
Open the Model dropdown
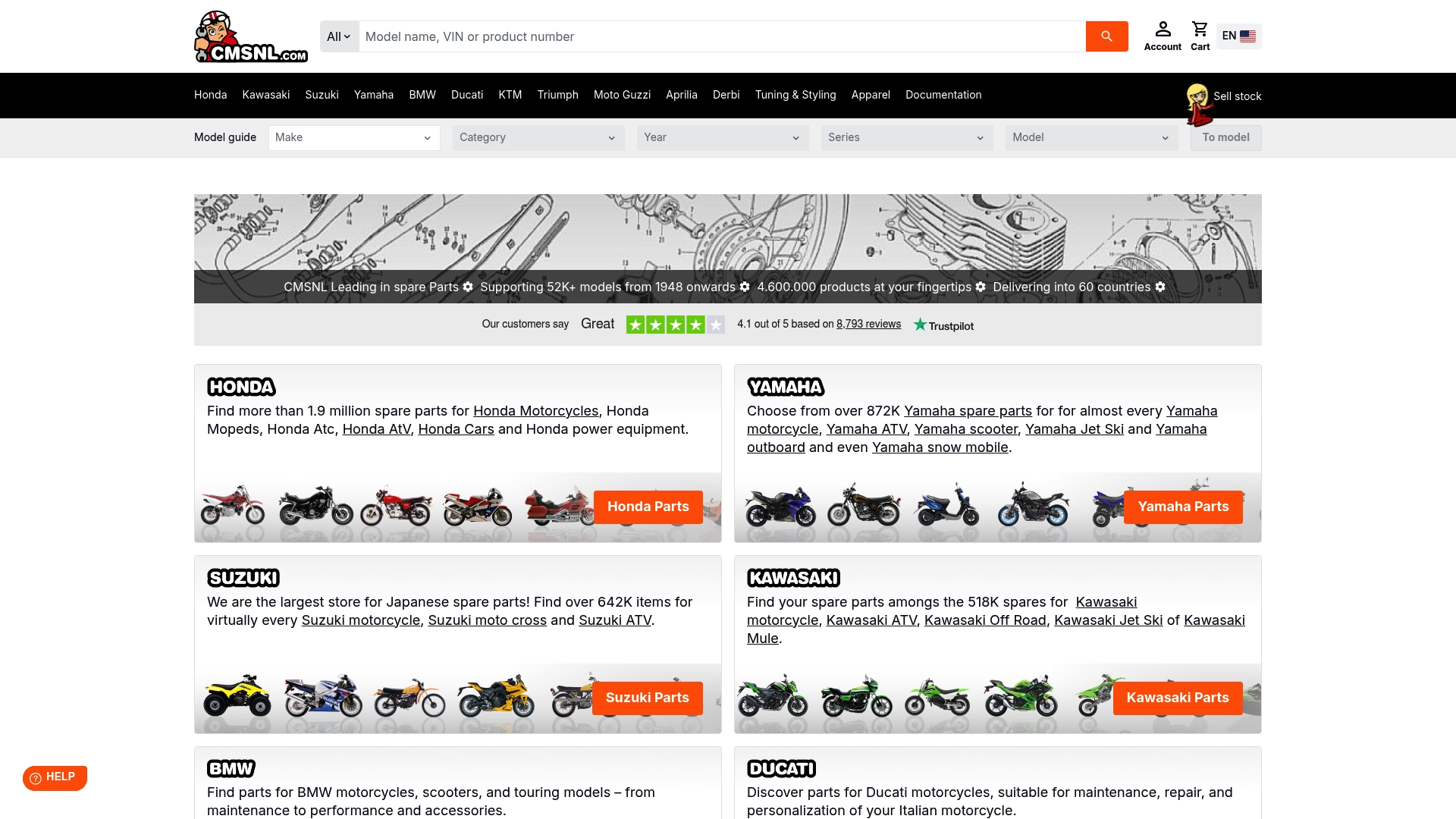pyautogui.click(x=1091, y=137)
